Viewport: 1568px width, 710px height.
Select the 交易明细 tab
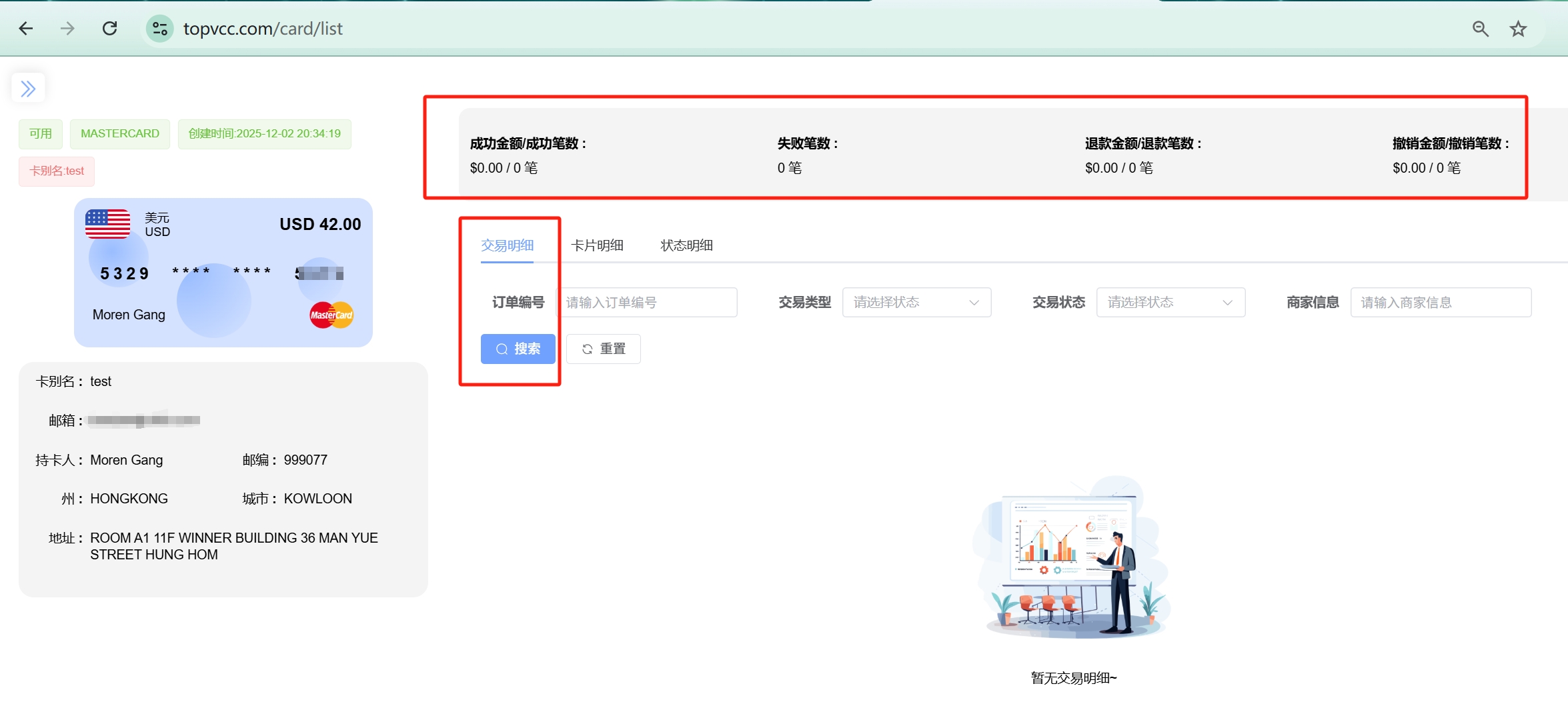tap(507, 245)
